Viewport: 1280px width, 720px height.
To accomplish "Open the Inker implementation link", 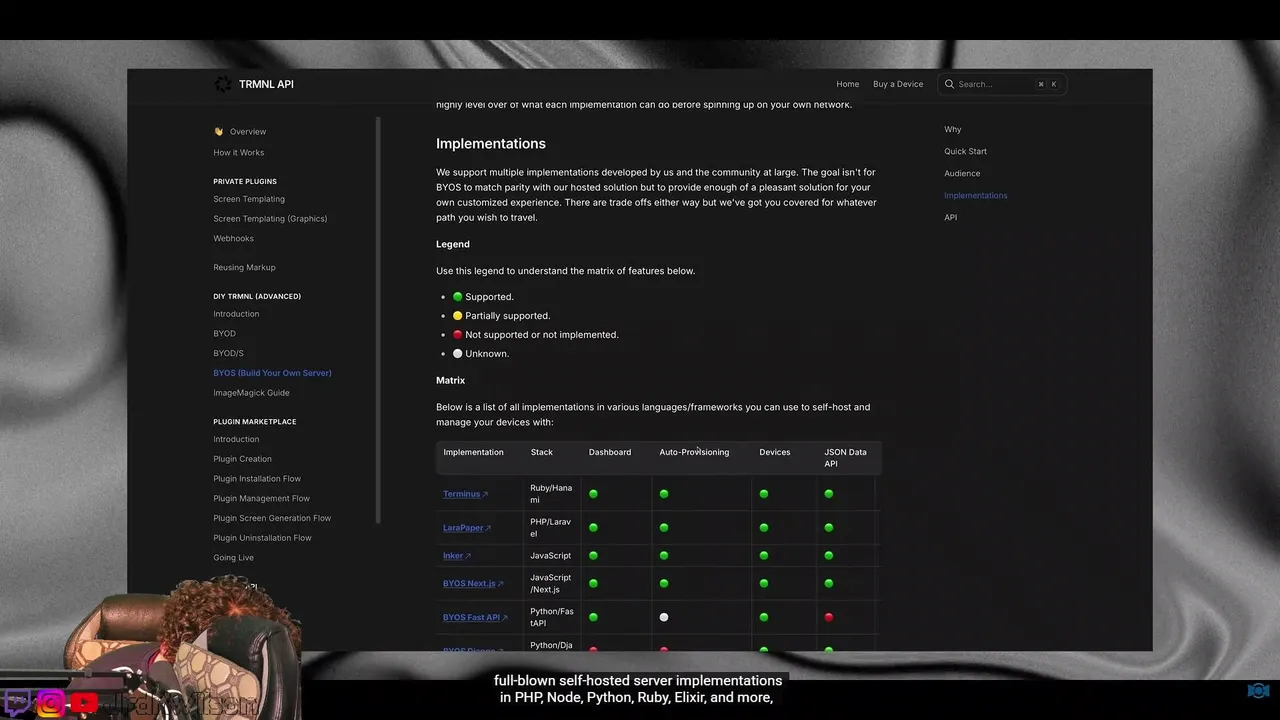I will click(453, 556).
